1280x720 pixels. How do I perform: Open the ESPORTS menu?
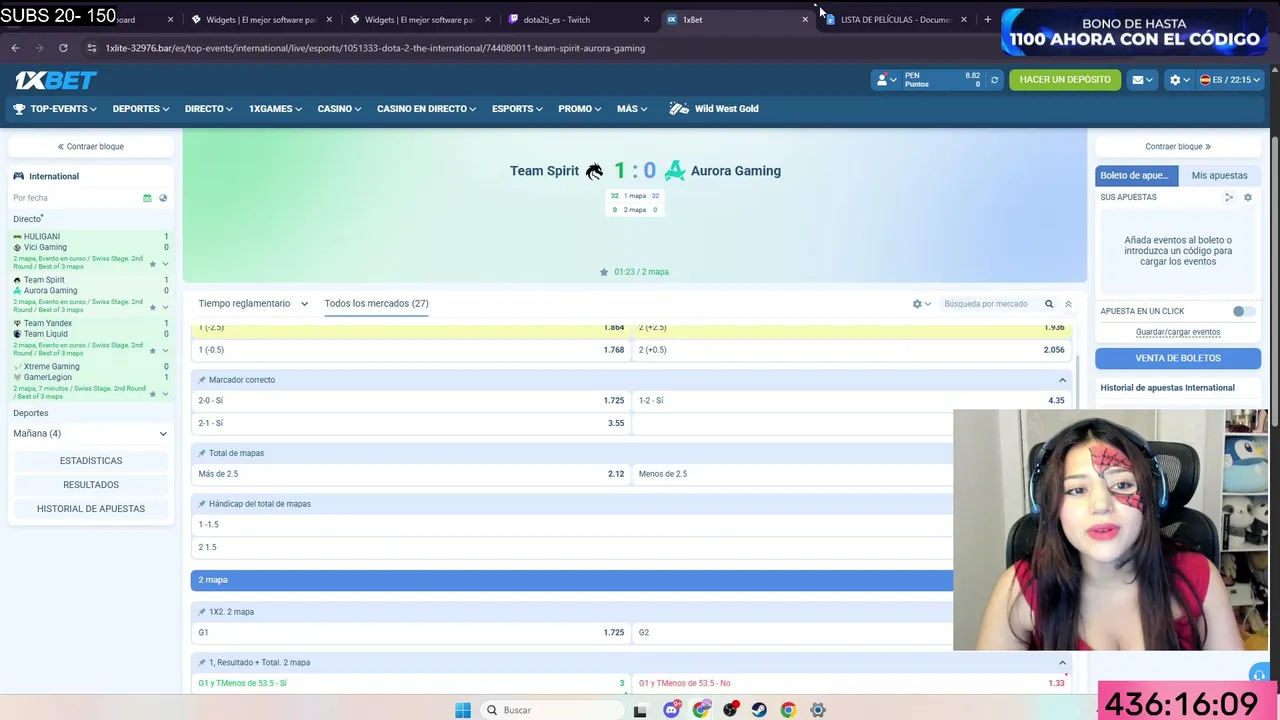(517, 109)
